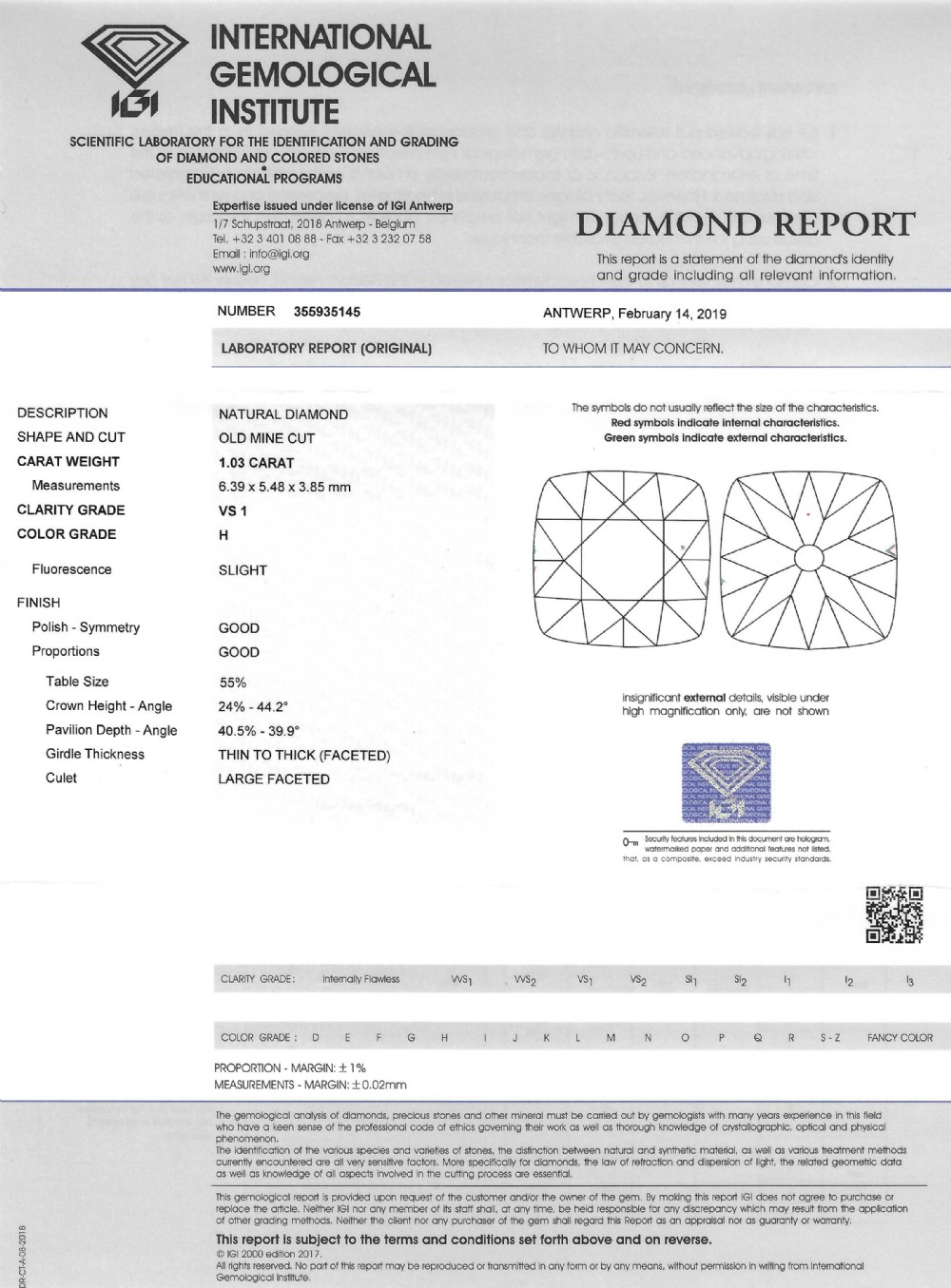The height and width of the screenshot is (1288, 951).
Task: Click the Antwerp street address line
Action: coord(314,223)
